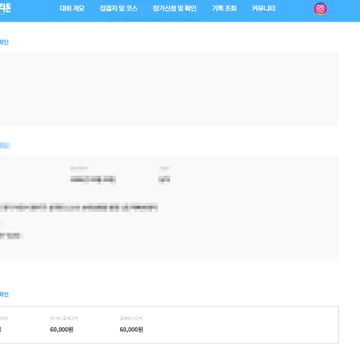Open the 대회 개요 menu
The width and height of the screenshot is (360, 360).
point(72,9)
